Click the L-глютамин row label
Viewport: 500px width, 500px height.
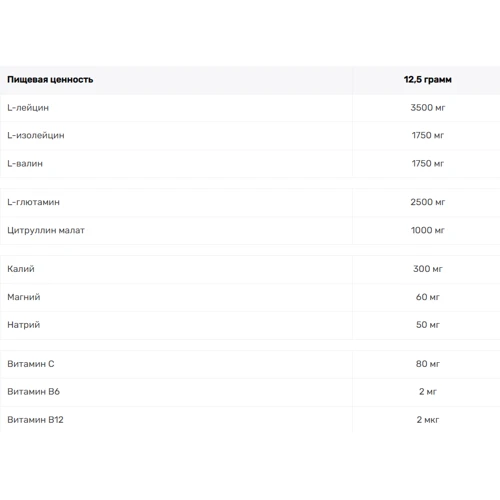pos(33,202)
